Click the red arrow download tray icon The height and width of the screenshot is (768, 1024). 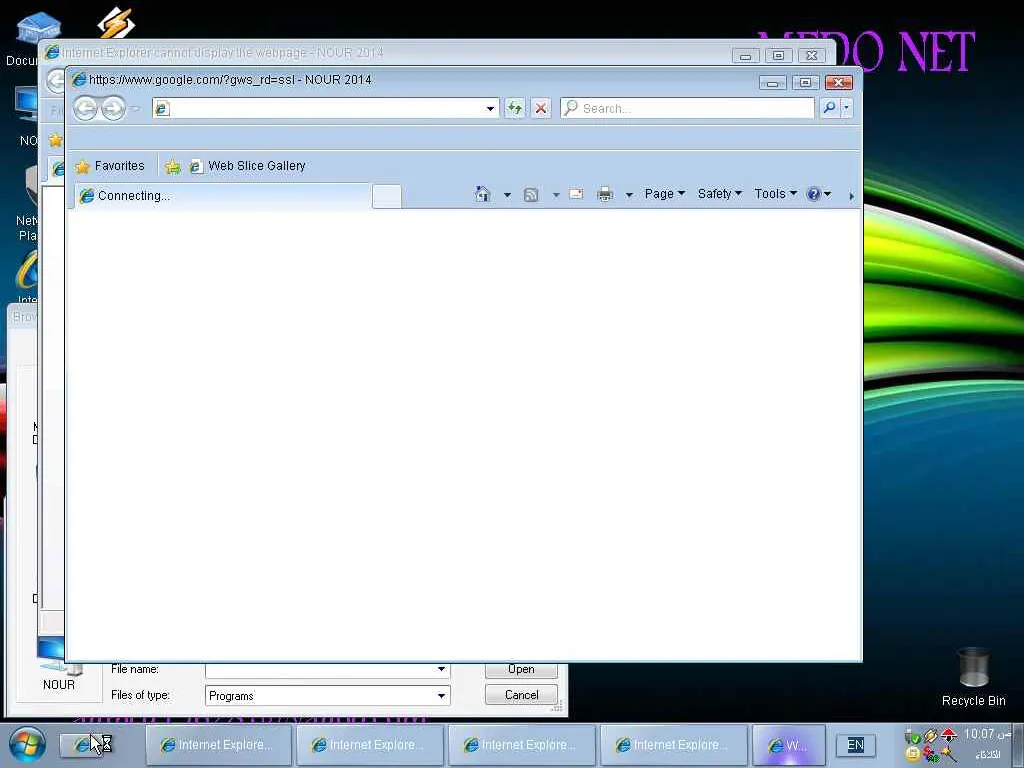[x=949, y=736]
